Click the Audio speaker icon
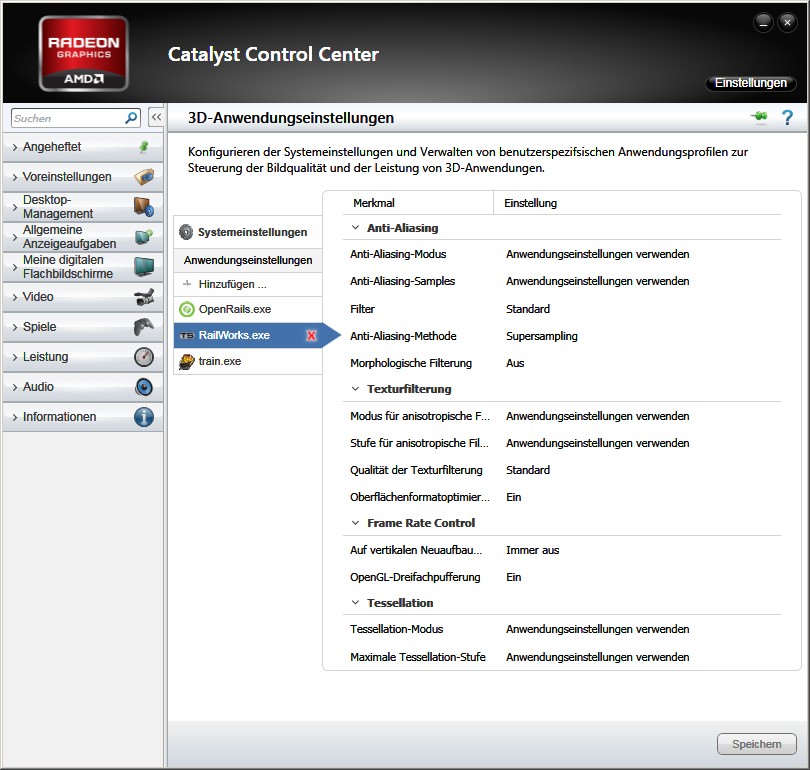Image resolution: width=810 pixels, height=770 pixels. tap(144, 387)
